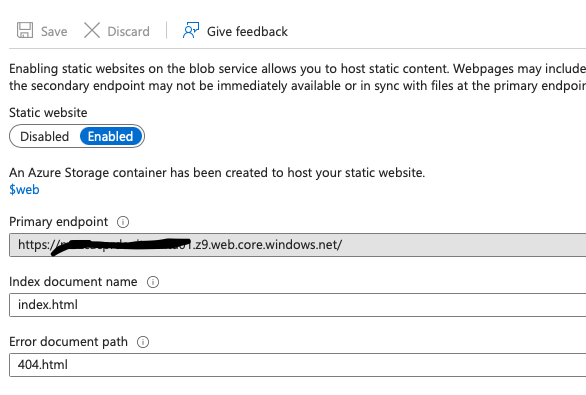This screenshot has height=395, width=586.
Task: Open the $web container link
Action: click(x=24, y=190)
